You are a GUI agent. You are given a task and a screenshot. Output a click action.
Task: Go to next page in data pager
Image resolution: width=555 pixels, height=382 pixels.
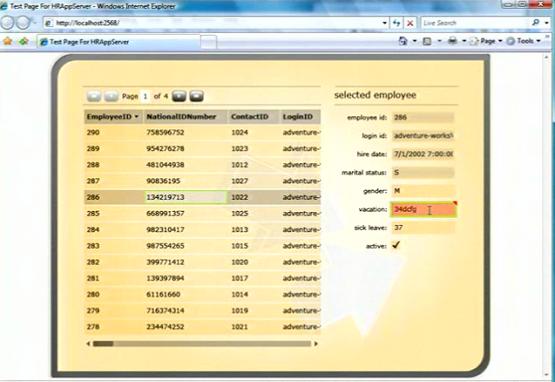pyautogui.click(x=179, y=96)
